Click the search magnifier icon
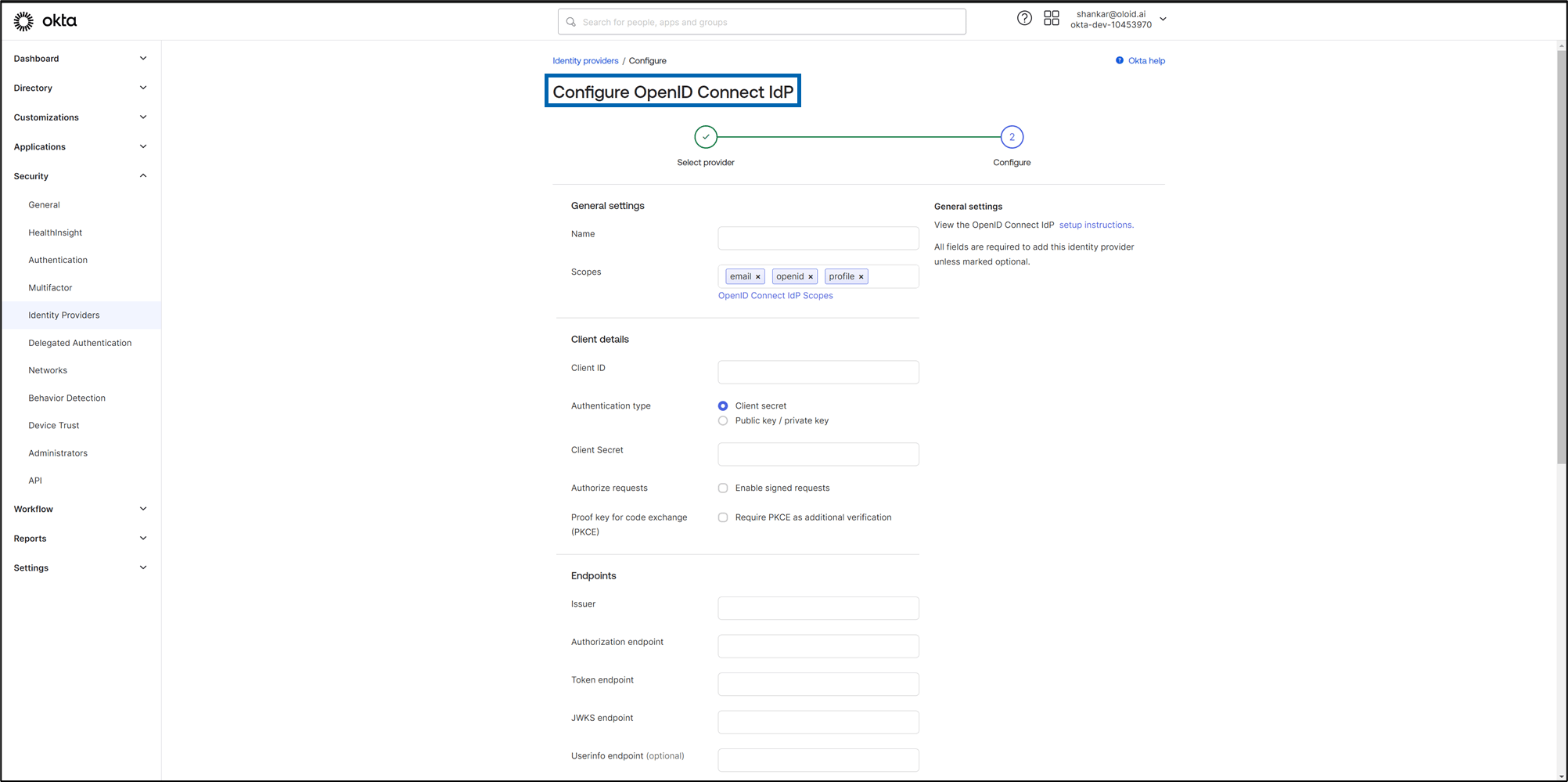1568x782 pixels. click(571, 22)
